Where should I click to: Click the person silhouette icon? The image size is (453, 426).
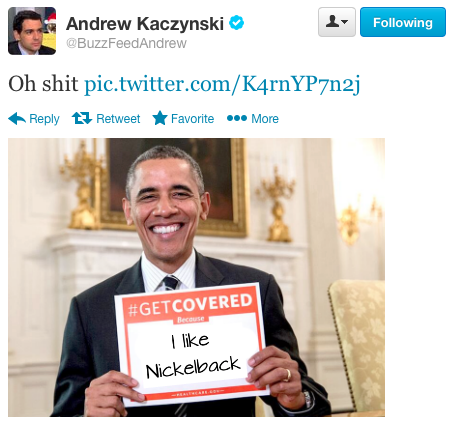[x=333, y=22]
